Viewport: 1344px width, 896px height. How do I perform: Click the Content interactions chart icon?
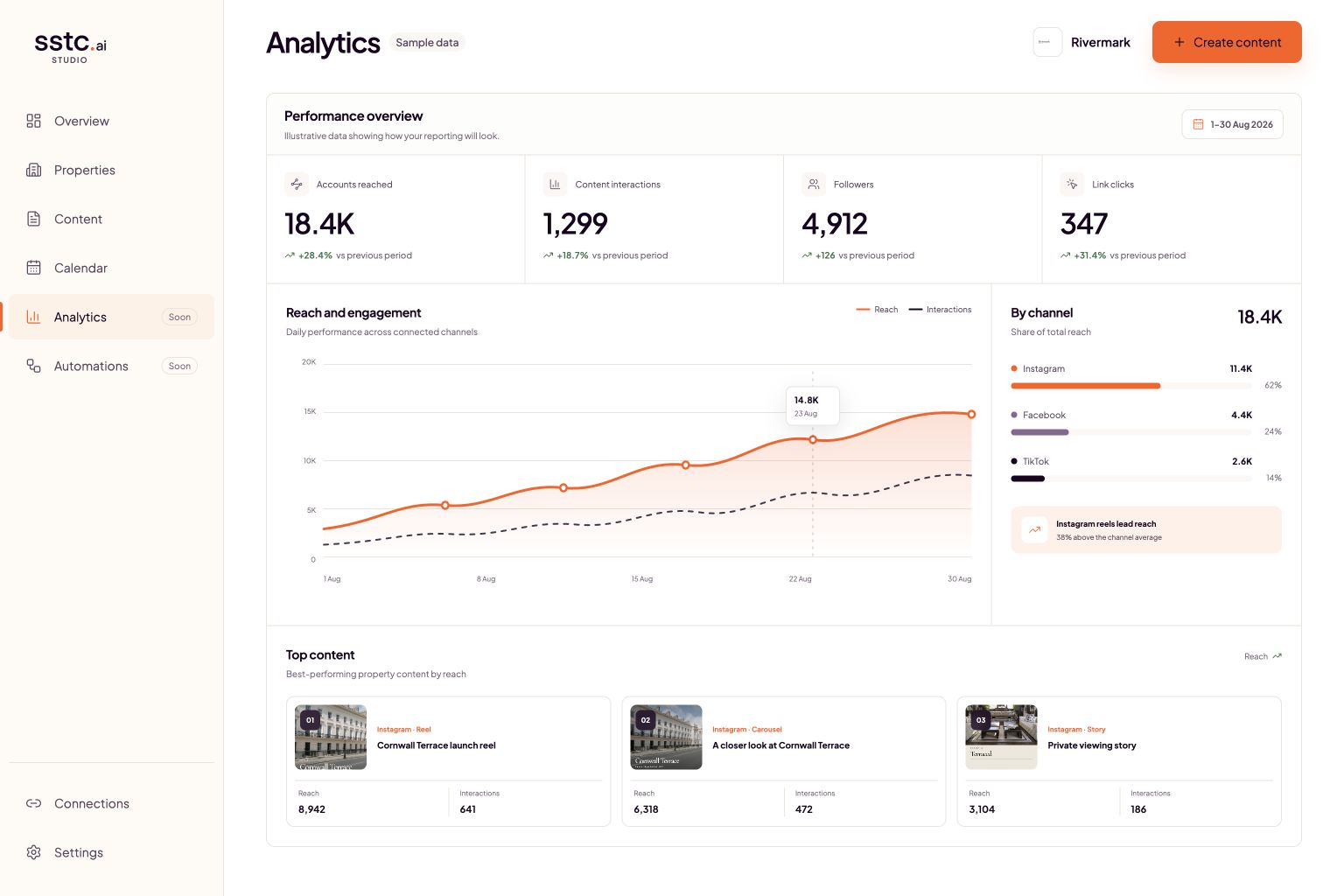555,184
